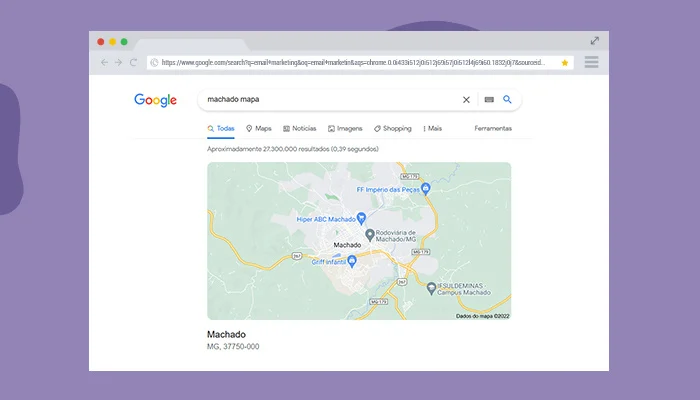Click the browser back arrow
Viewport: 700px width, 400px height.
tap(104, 62)
